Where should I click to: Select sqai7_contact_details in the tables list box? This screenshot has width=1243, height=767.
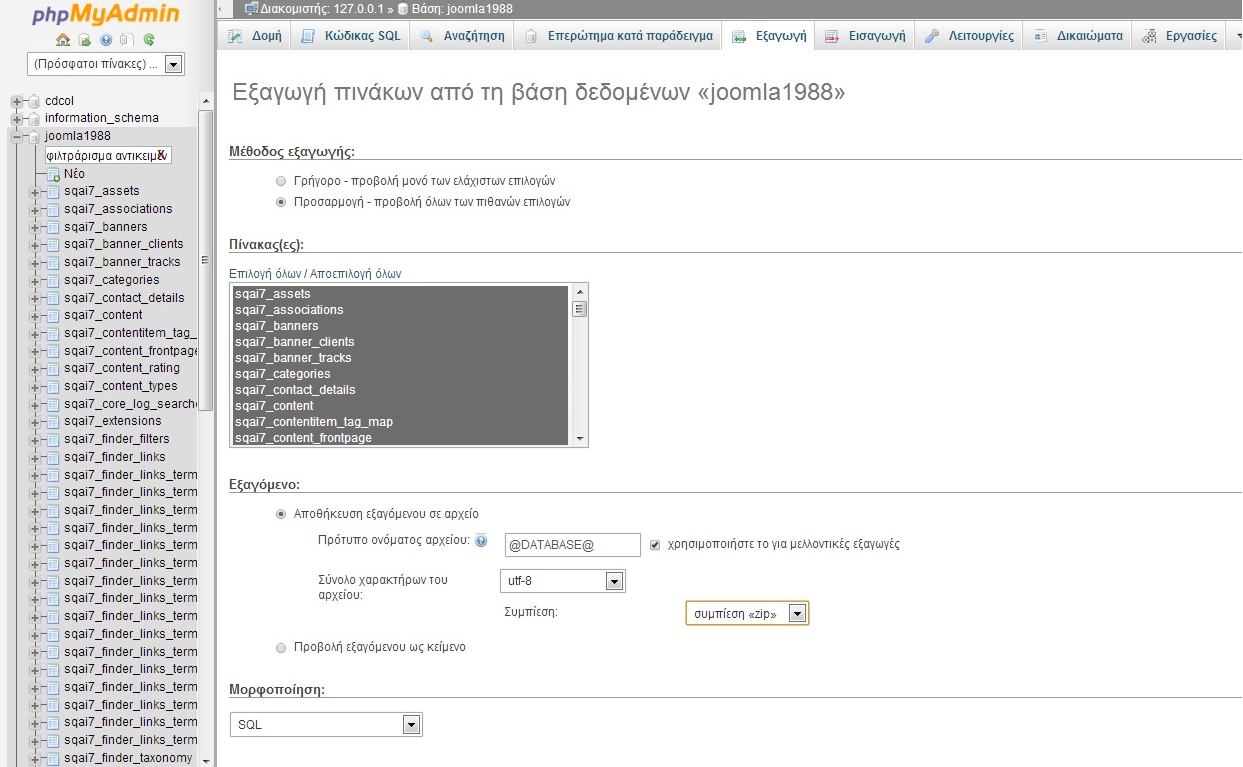(400, 390)
